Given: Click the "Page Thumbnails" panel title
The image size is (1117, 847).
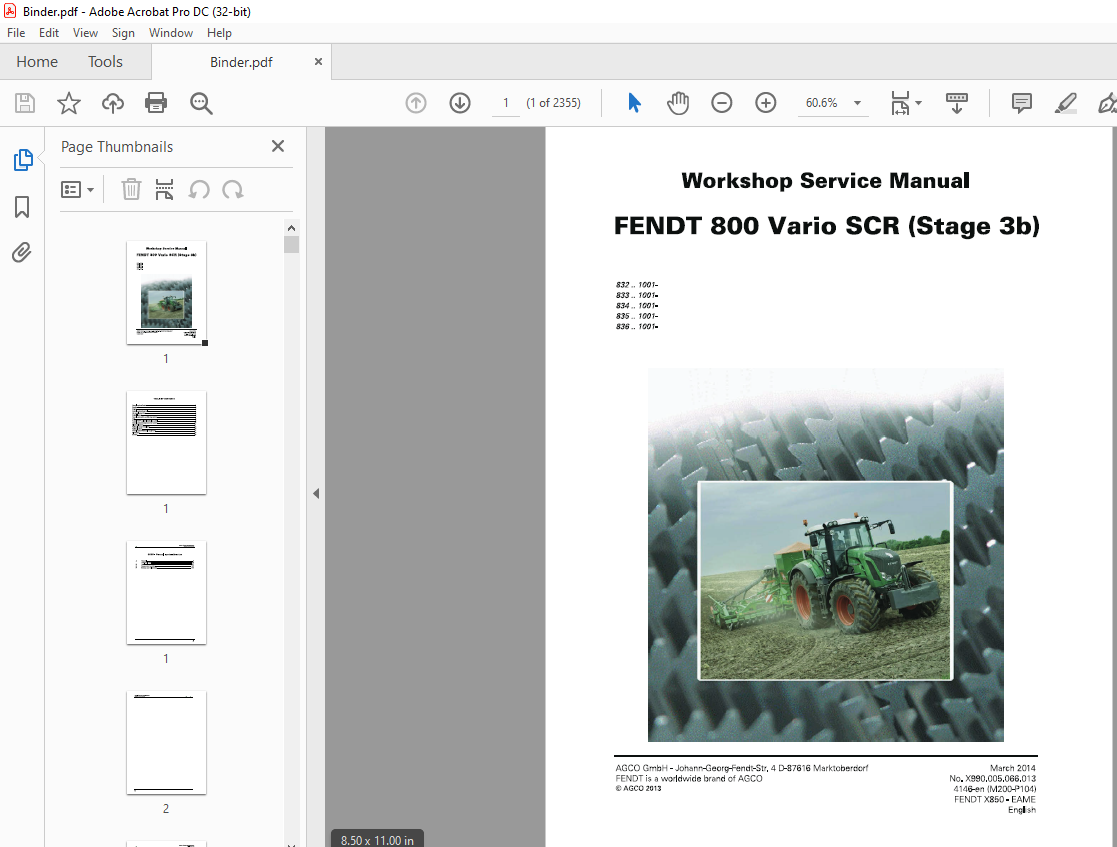Looking at the screenshot, I should point(117,147).
